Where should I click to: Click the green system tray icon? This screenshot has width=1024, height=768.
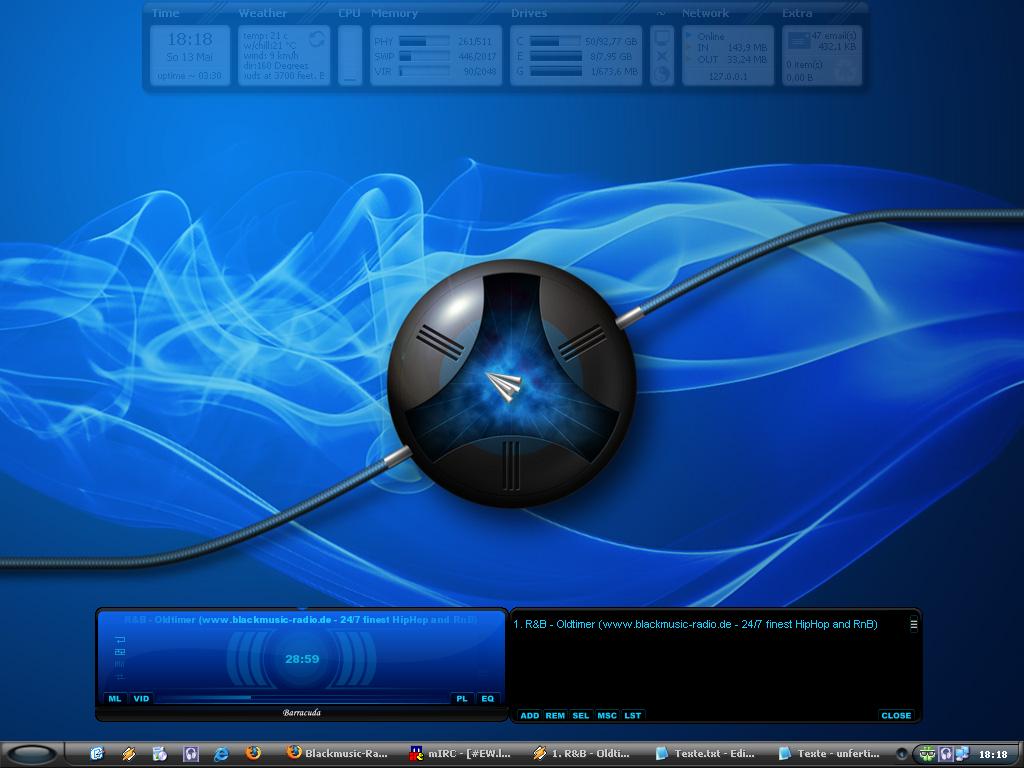927,754
